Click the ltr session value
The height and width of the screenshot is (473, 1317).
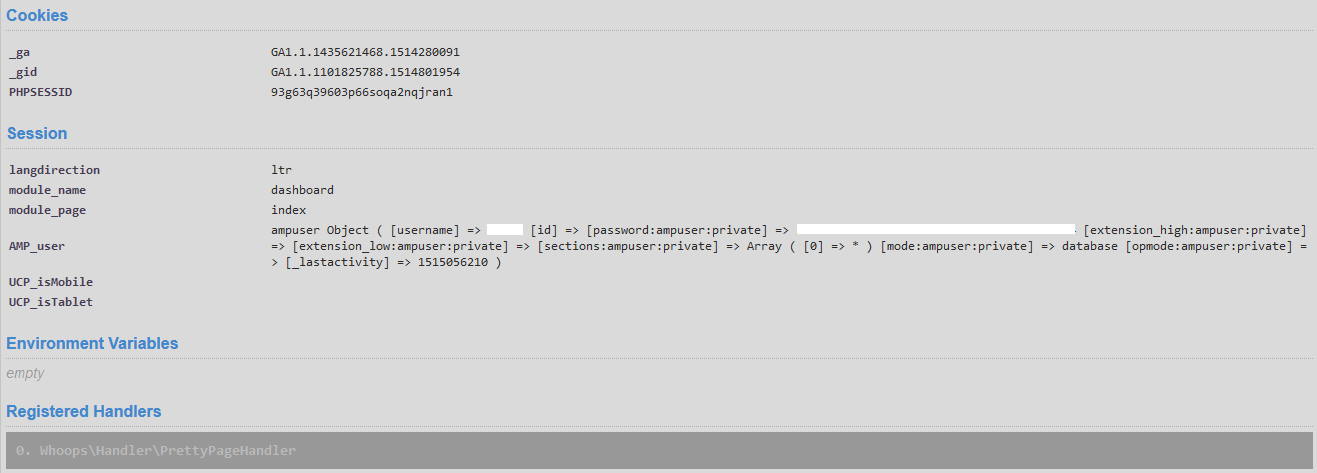coord(281,170)
